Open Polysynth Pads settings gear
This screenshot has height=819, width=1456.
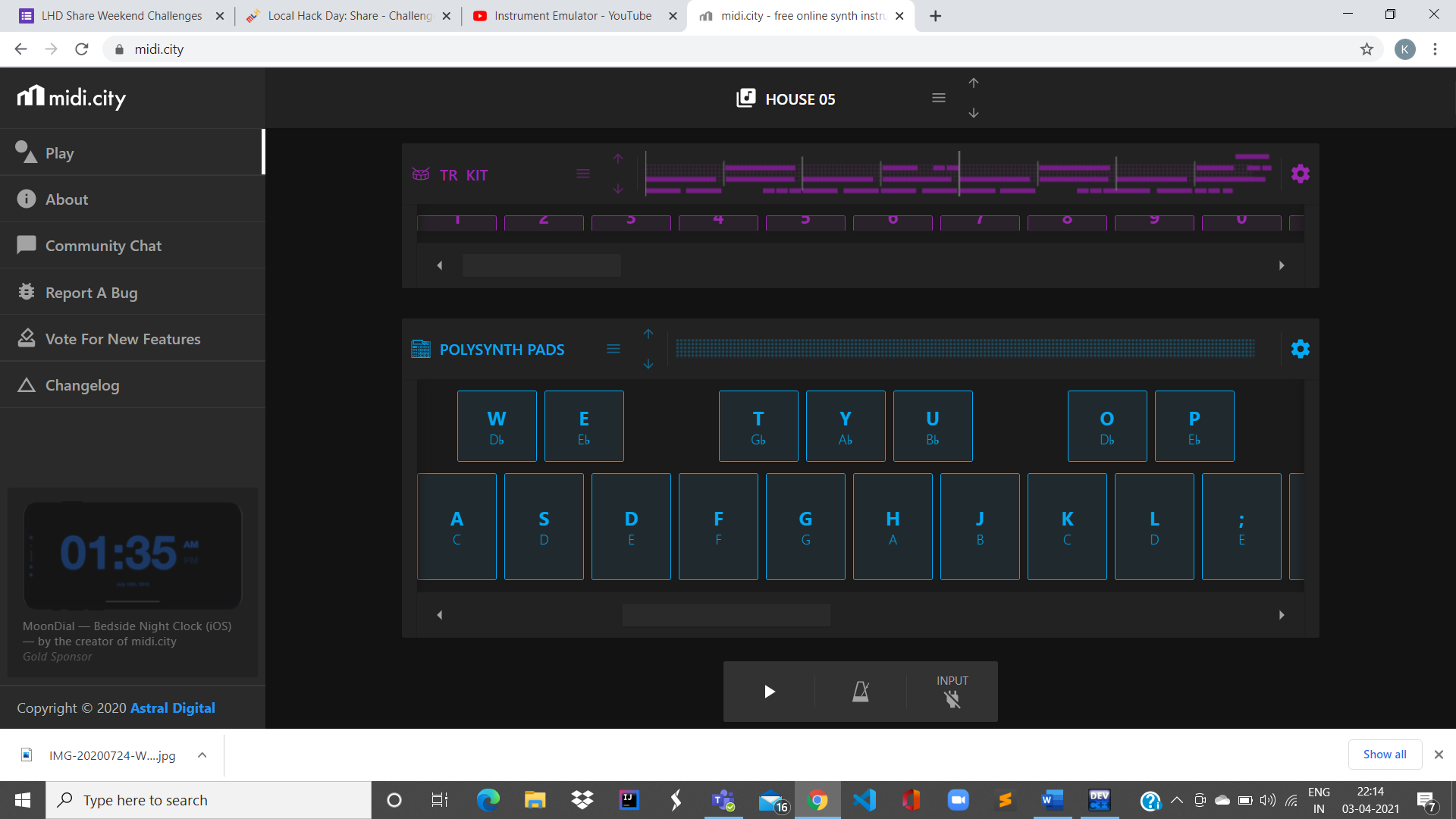point(1300,349)
